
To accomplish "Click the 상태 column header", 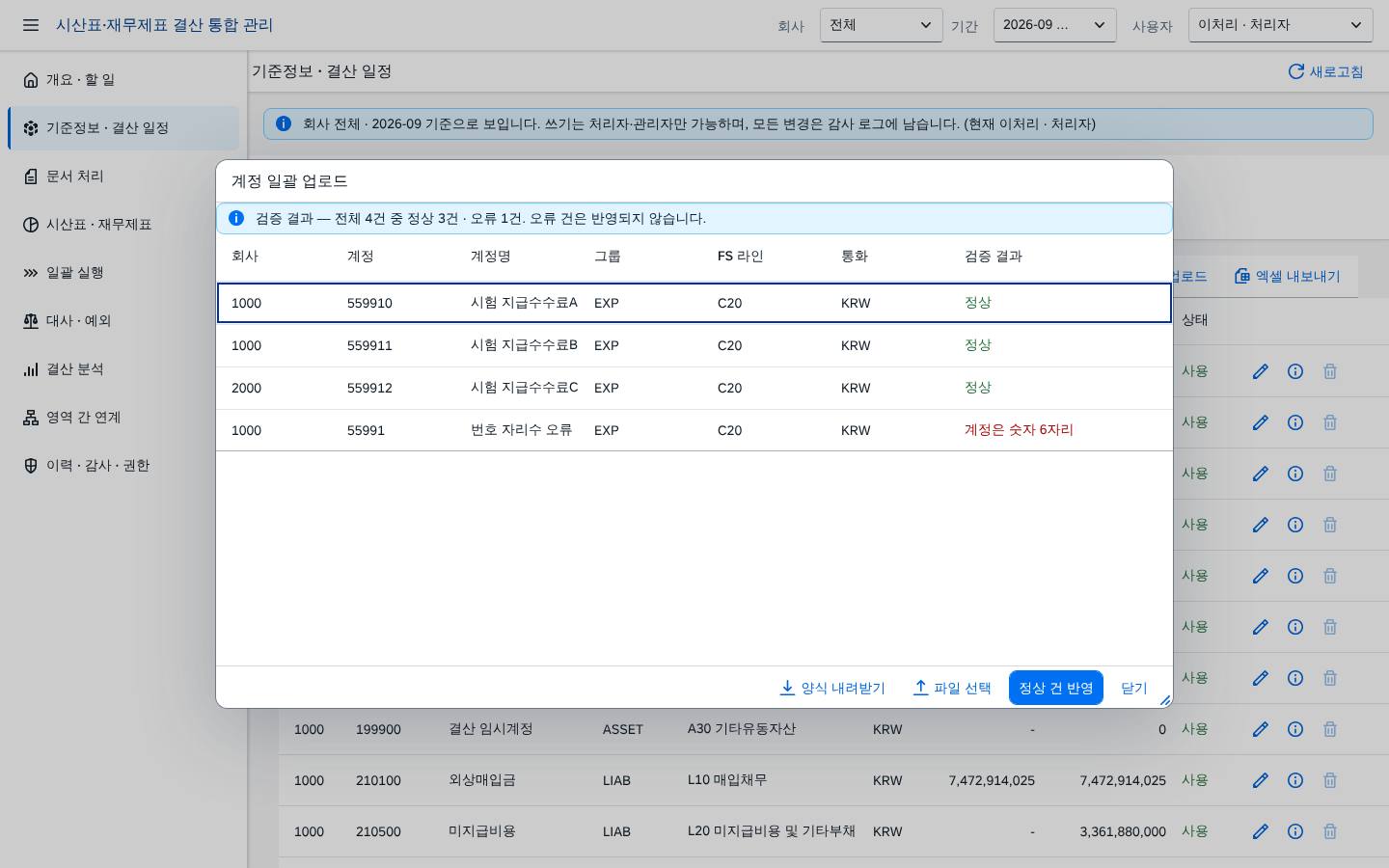I will [x=1194, y=320].
